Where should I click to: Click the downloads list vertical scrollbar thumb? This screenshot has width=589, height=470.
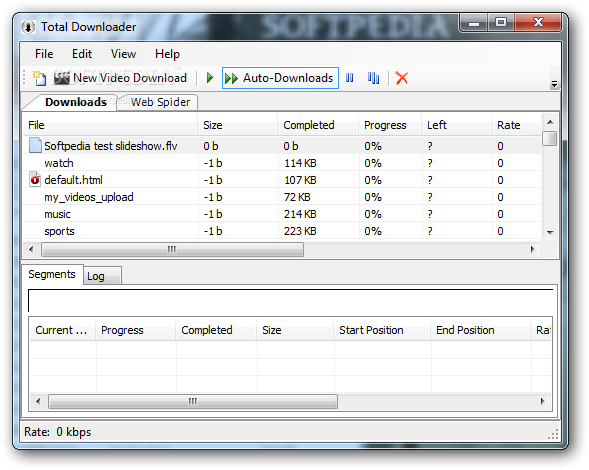(x=550, y=138)
